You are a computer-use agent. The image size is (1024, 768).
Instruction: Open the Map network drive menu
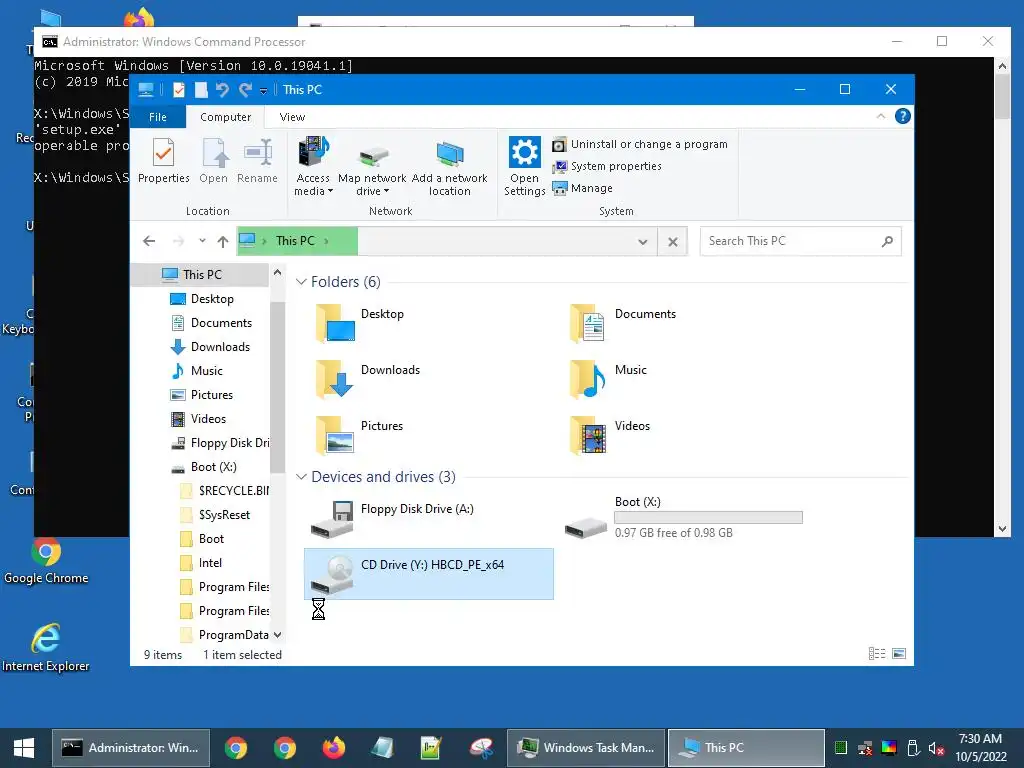(x=372, y=167)
